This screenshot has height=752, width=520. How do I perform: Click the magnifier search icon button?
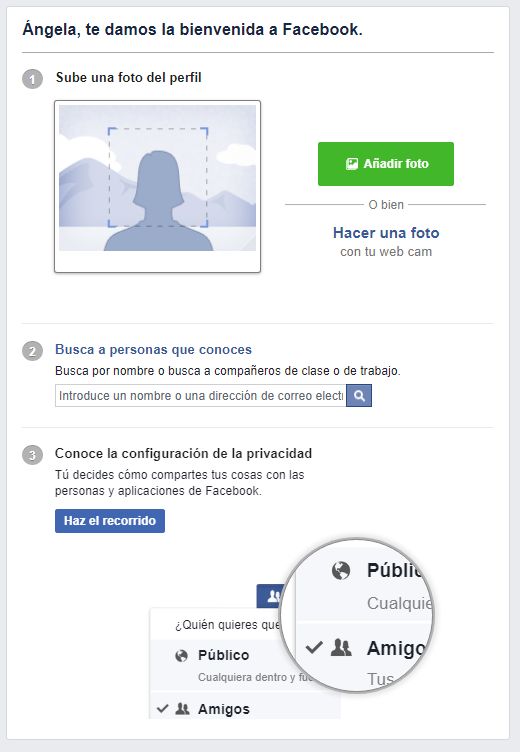tap(359, 396)
